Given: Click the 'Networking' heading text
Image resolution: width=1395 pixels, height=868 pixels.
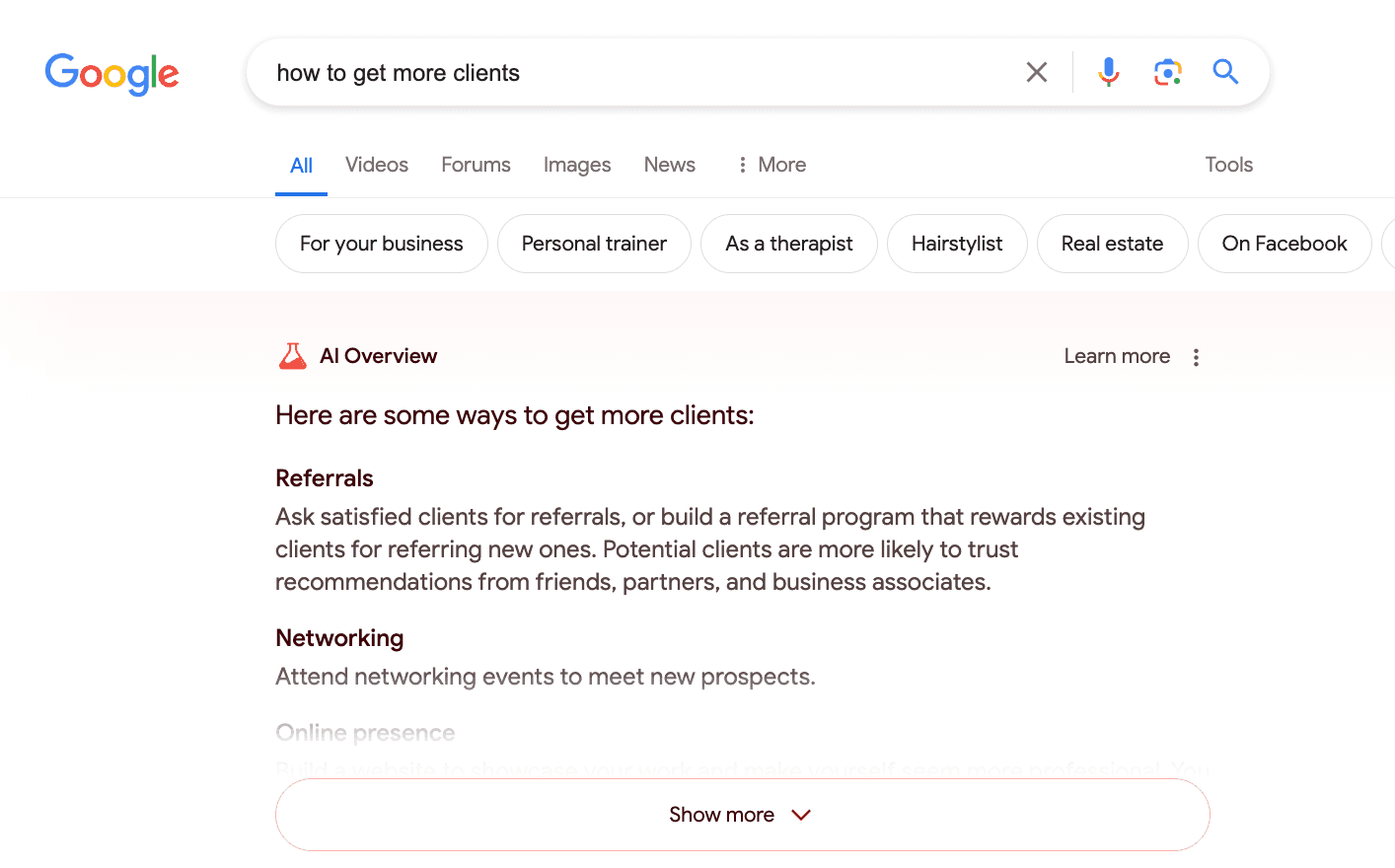Looking at the screenshot, I should 339,638.
